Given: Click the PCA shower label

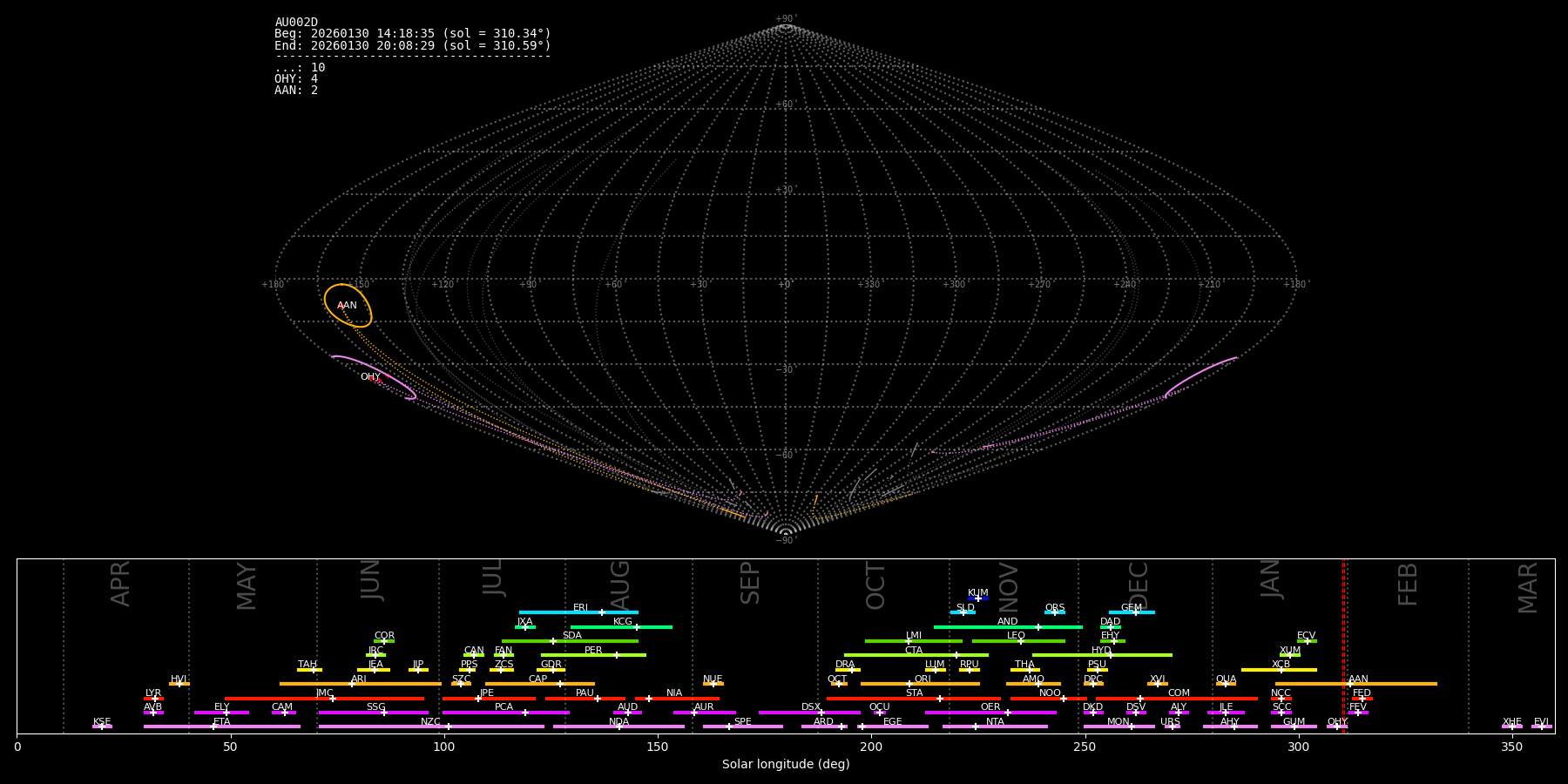Looking at the screenshot, I should [504, 707].
